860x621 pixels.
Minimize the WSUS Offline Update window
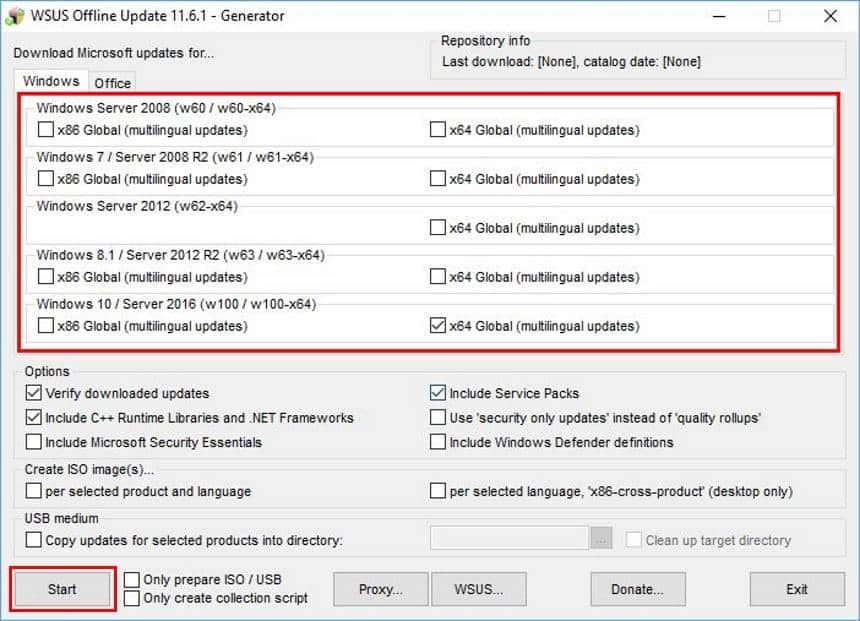[719, 16]
